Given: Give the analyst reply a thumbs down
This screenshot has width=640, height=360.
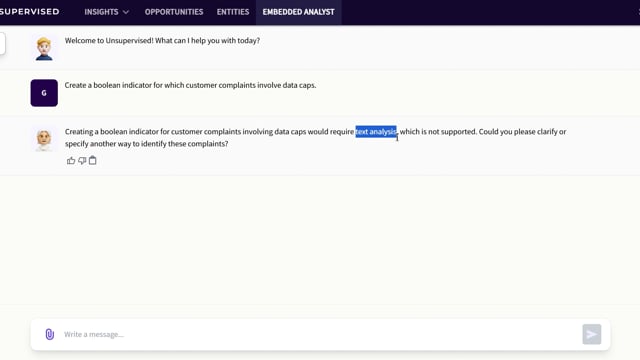Looking at the screenshot, I should coord(82,161).
